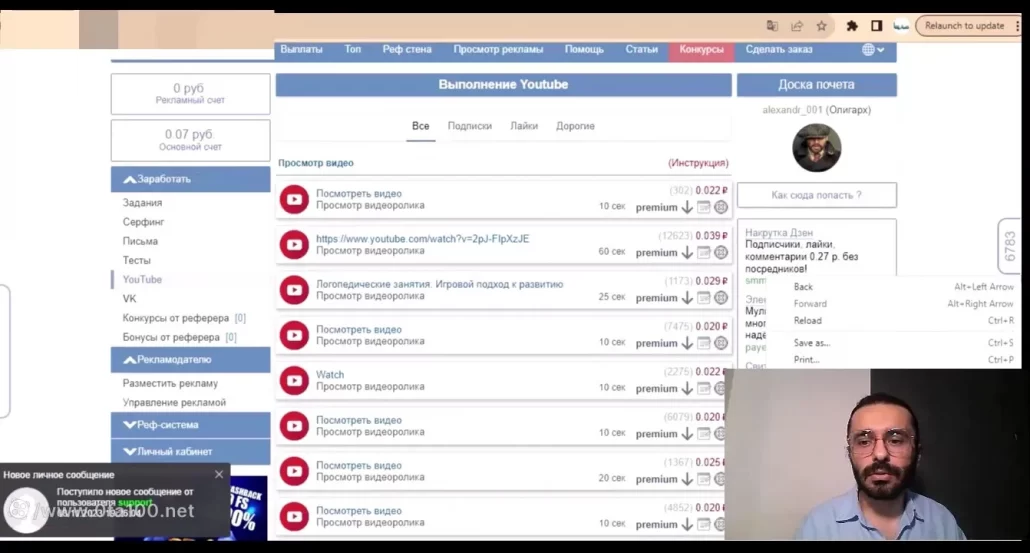1030x553 pixels.
Task: Open the browser Extensions puzzle icon
Action: (852, 26)
